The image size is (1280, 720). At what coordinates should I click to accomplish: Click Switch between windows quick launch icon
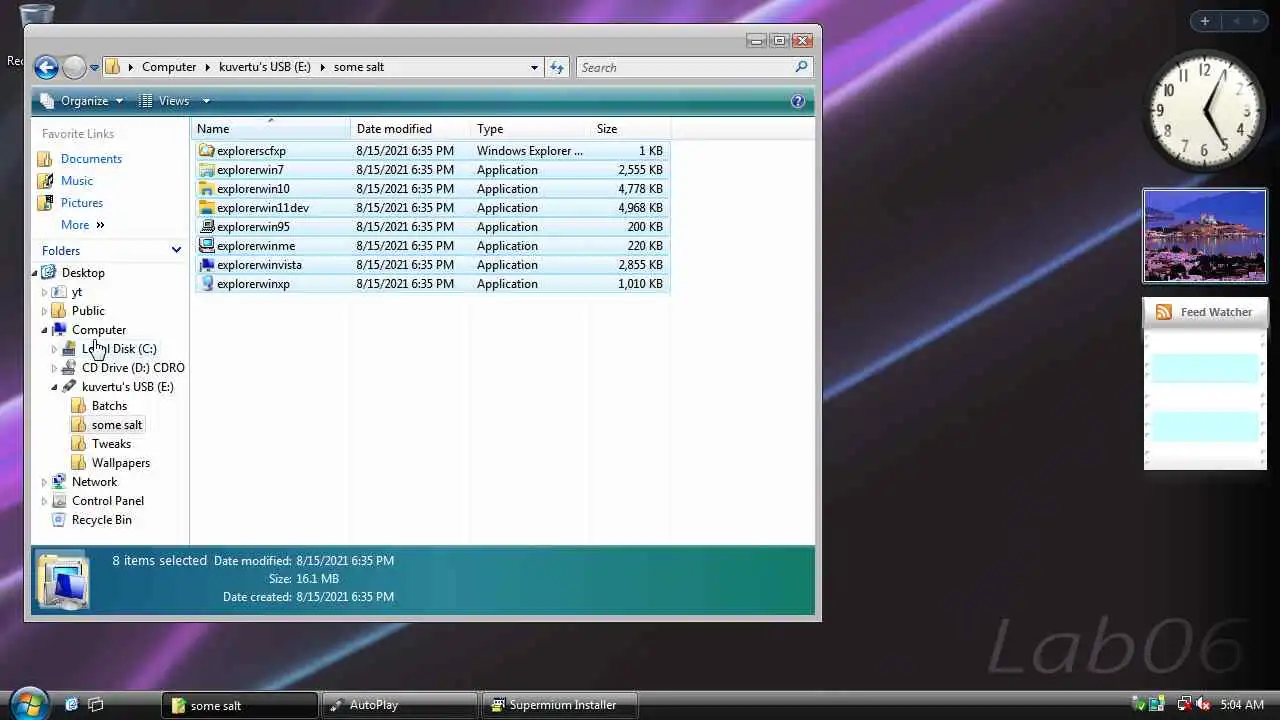tap(96, 705)
